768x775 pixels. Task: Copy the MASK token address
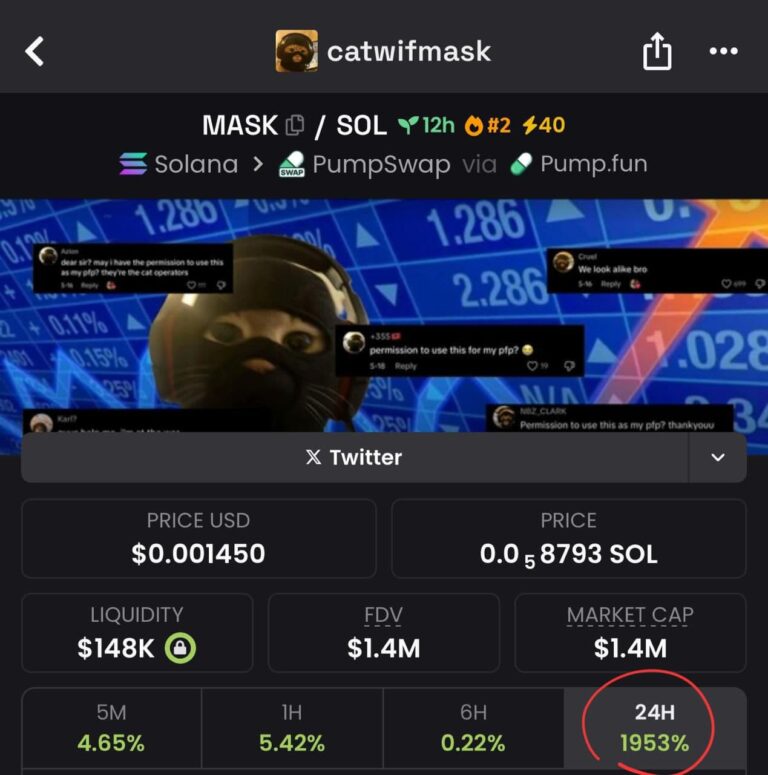click(295, 126)
